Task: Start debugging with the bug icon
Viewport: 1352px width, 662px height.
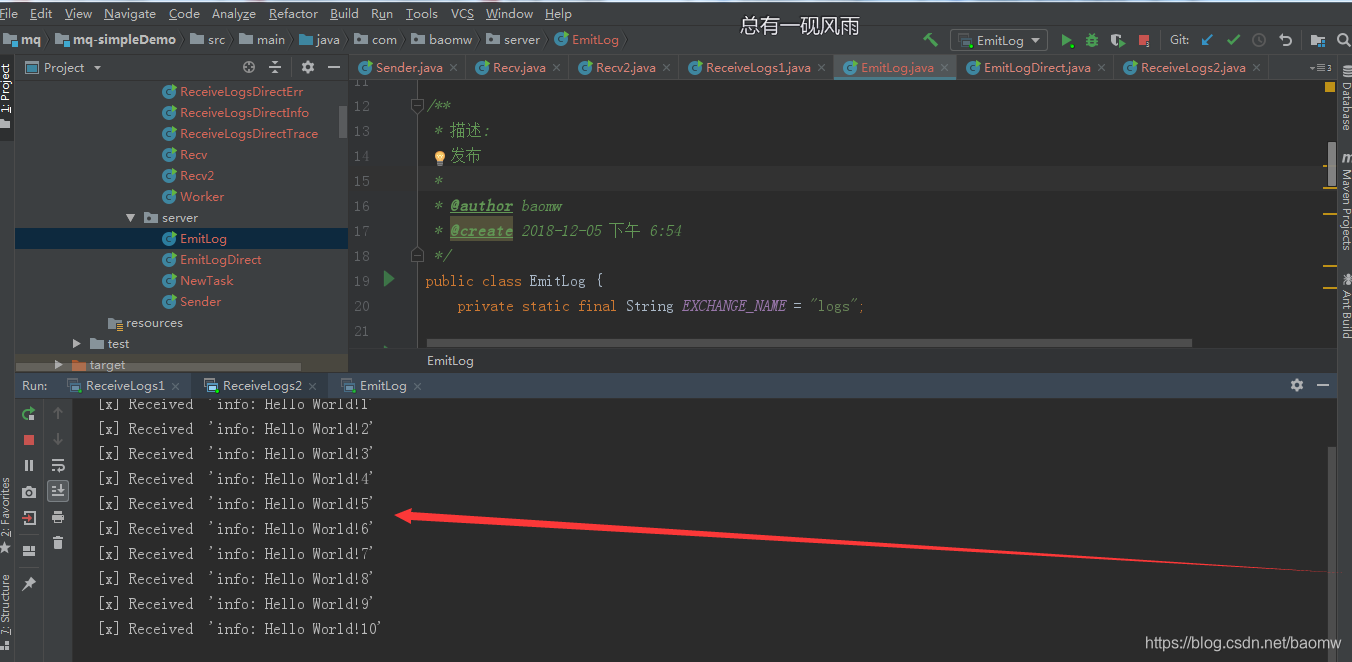Action: (1092, 40)
